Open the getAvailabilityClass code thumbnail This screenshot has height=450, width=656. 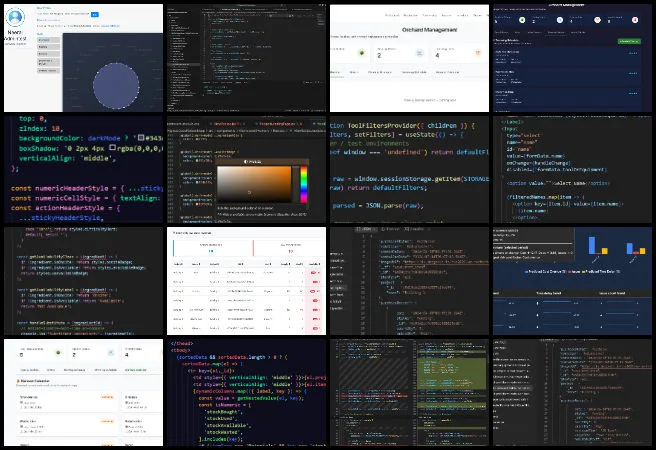click(83, 281)
